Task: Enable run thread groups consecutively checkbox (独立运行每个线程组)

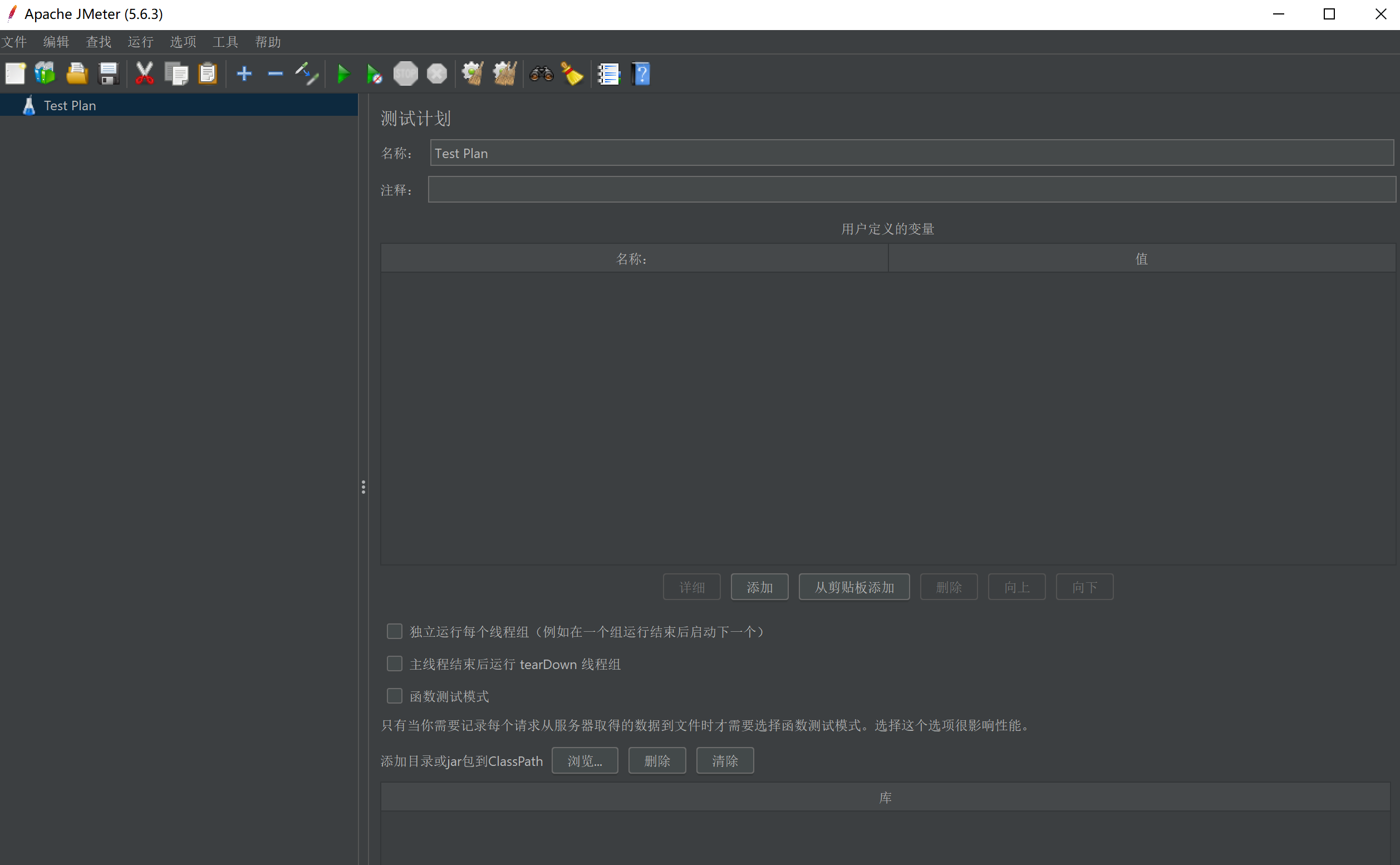Action: pyautogui.click(x=394, y=631)
